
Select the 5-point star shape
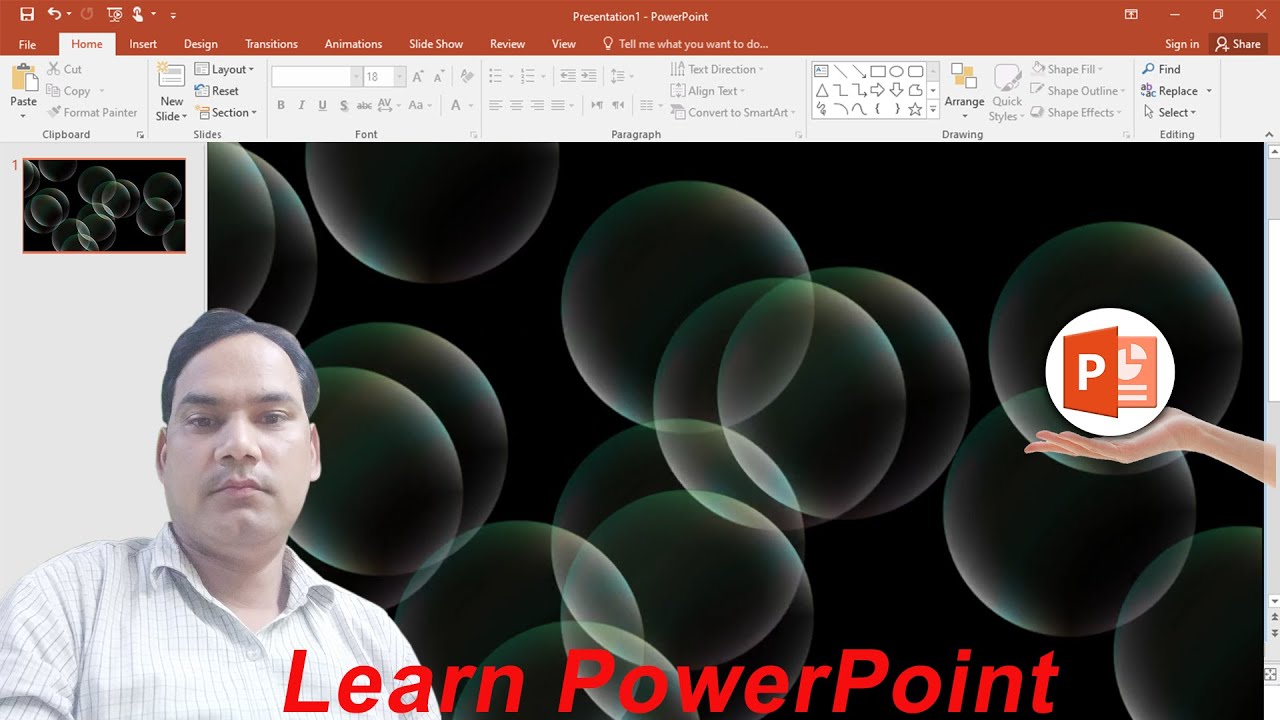(x=915, y=109)
